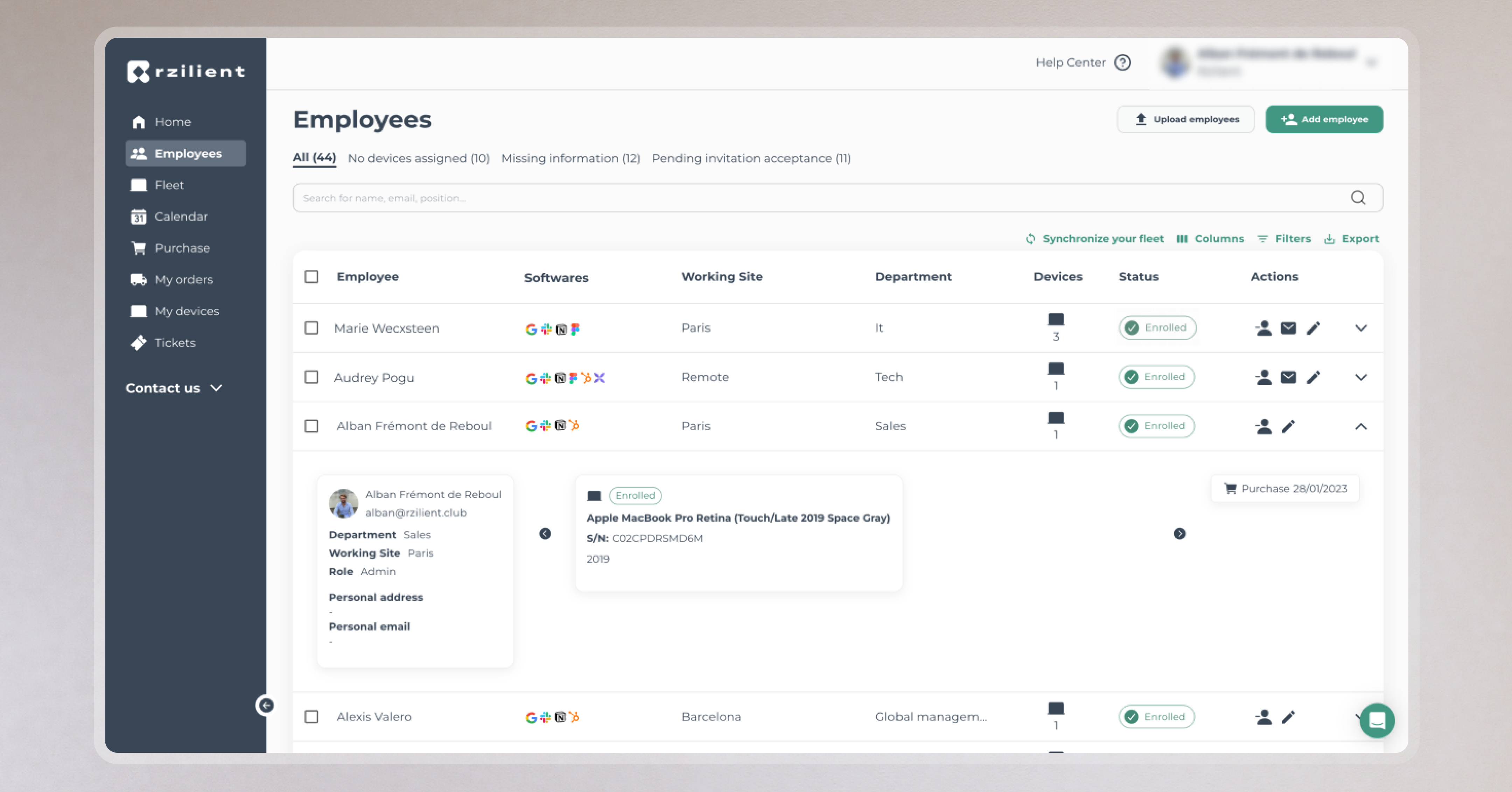Image resolution: width=1512 pixels, height=792 pixels.
Task: Click the search magnifier icon
Action: [1358, 198]
